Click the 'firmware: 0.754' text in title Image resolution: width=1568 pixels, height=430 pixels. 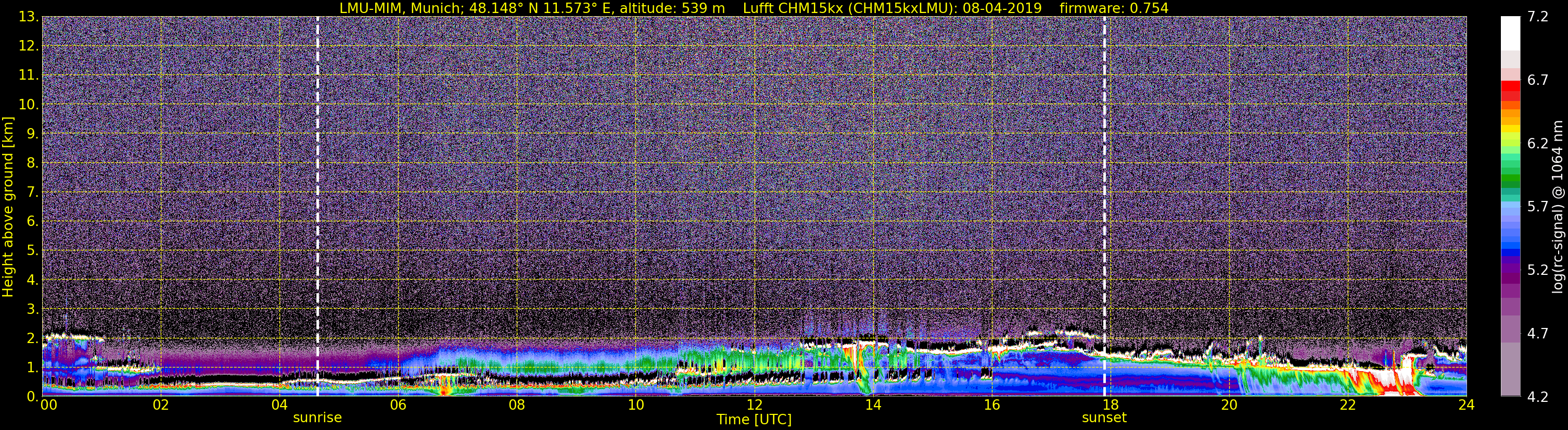pyautogui.click(x=1114, y=8)
